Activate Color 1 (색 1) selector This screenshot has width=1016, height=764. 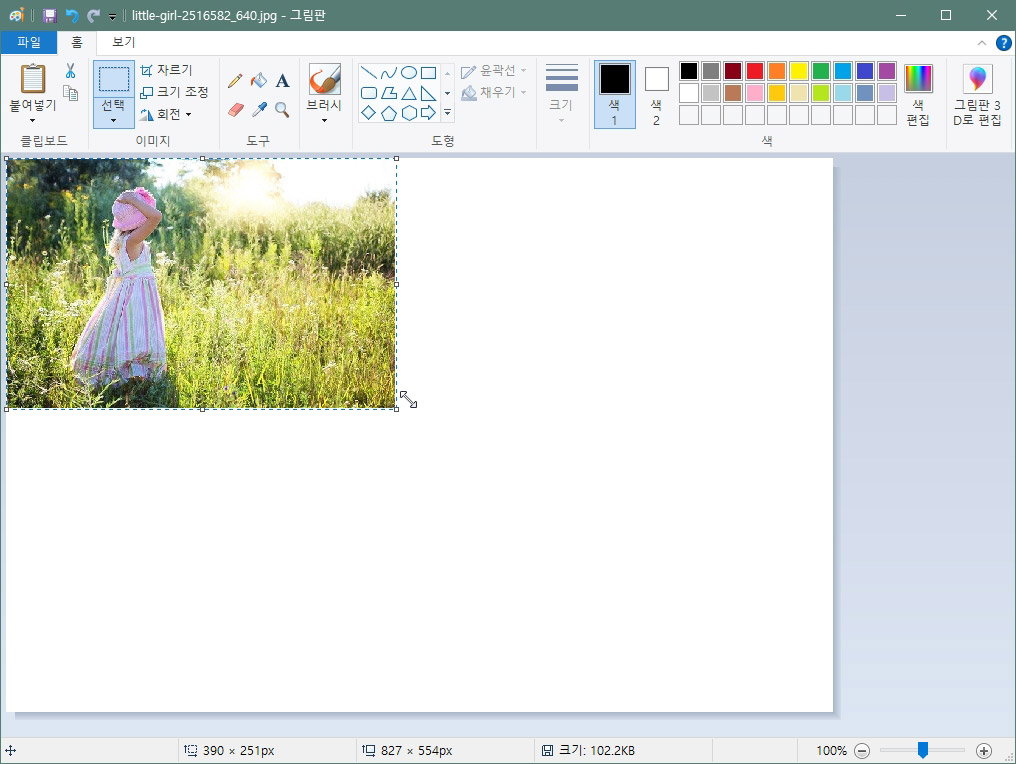(614, 95)
